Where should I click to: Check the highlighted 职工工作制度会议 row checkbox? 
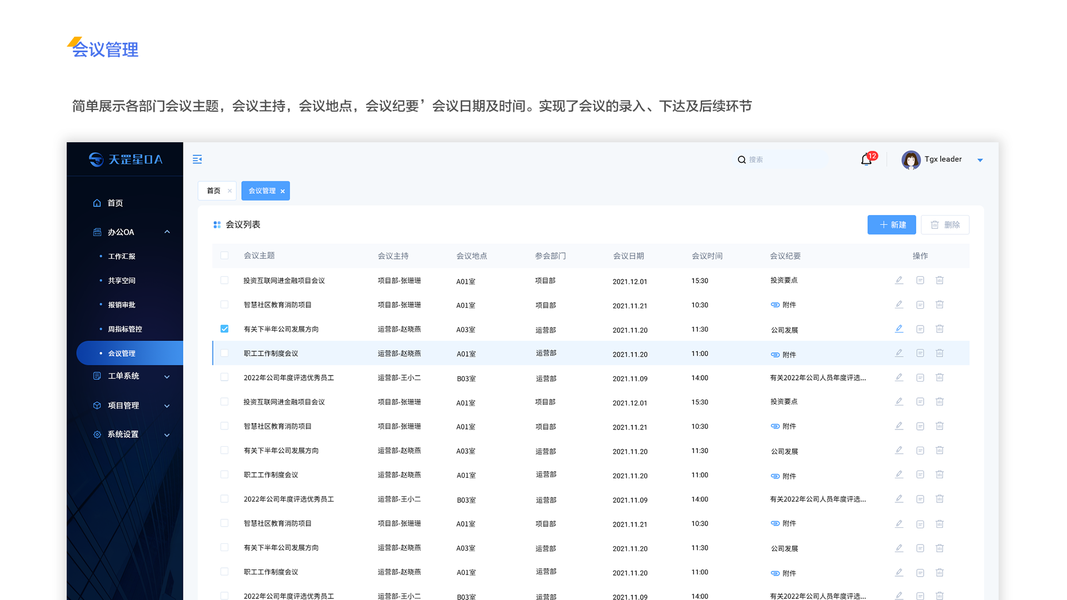pos(225,354)
